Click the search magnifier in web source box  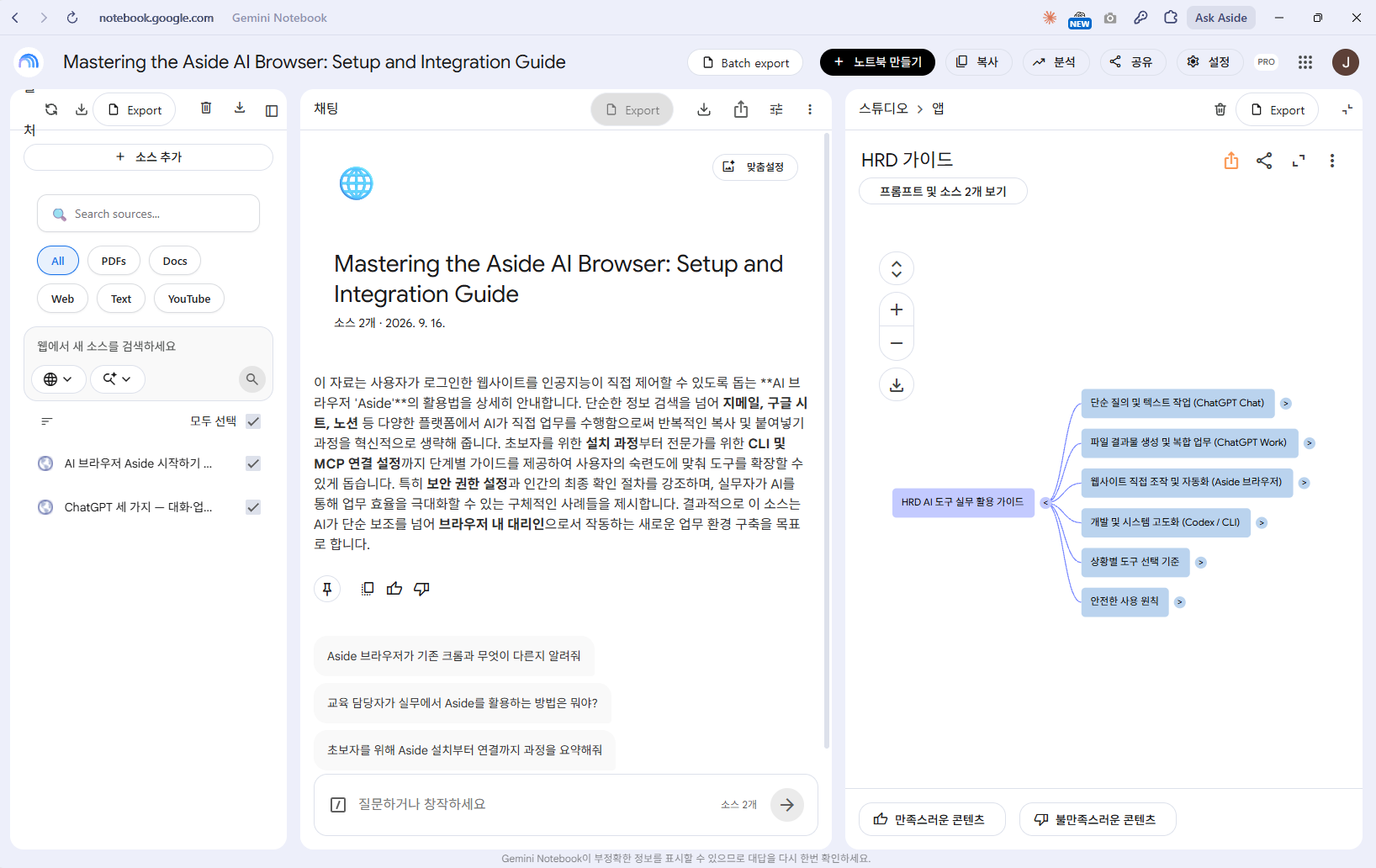click(251, 379)
